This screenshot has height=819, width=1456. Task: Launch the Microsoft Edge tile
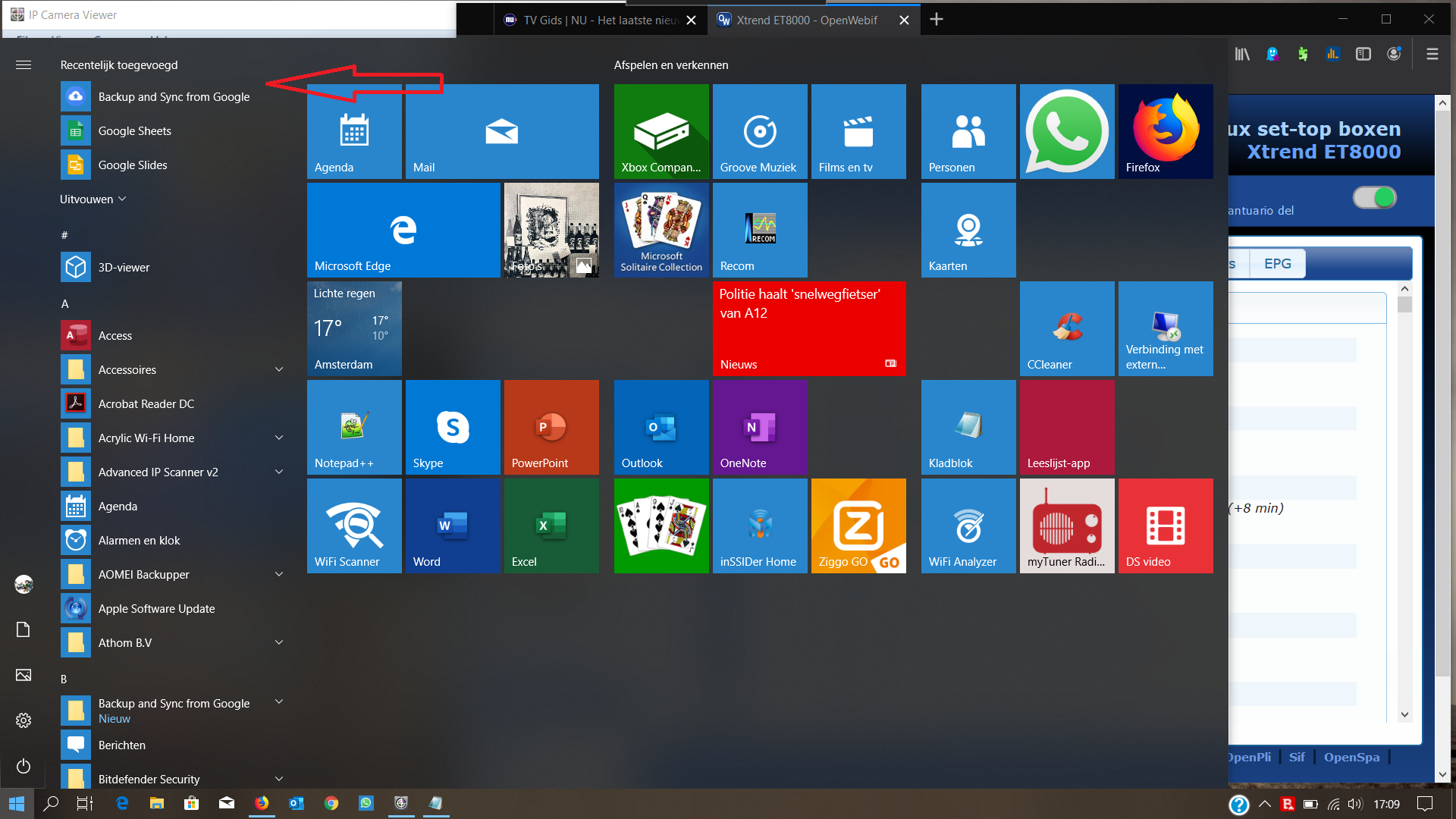click(403, 230)
